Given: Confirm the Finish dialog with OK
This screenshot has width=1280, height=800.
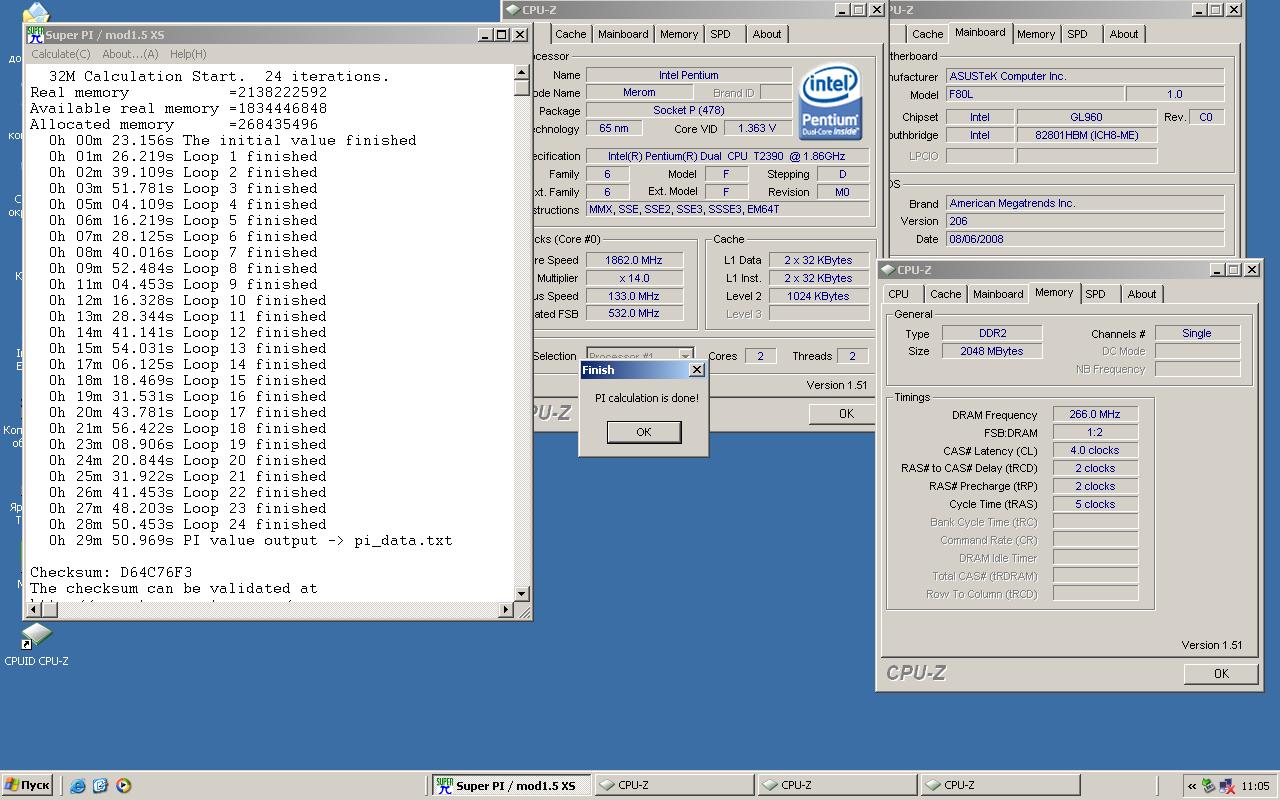Looking at the screenshot, I should point(644,432).
